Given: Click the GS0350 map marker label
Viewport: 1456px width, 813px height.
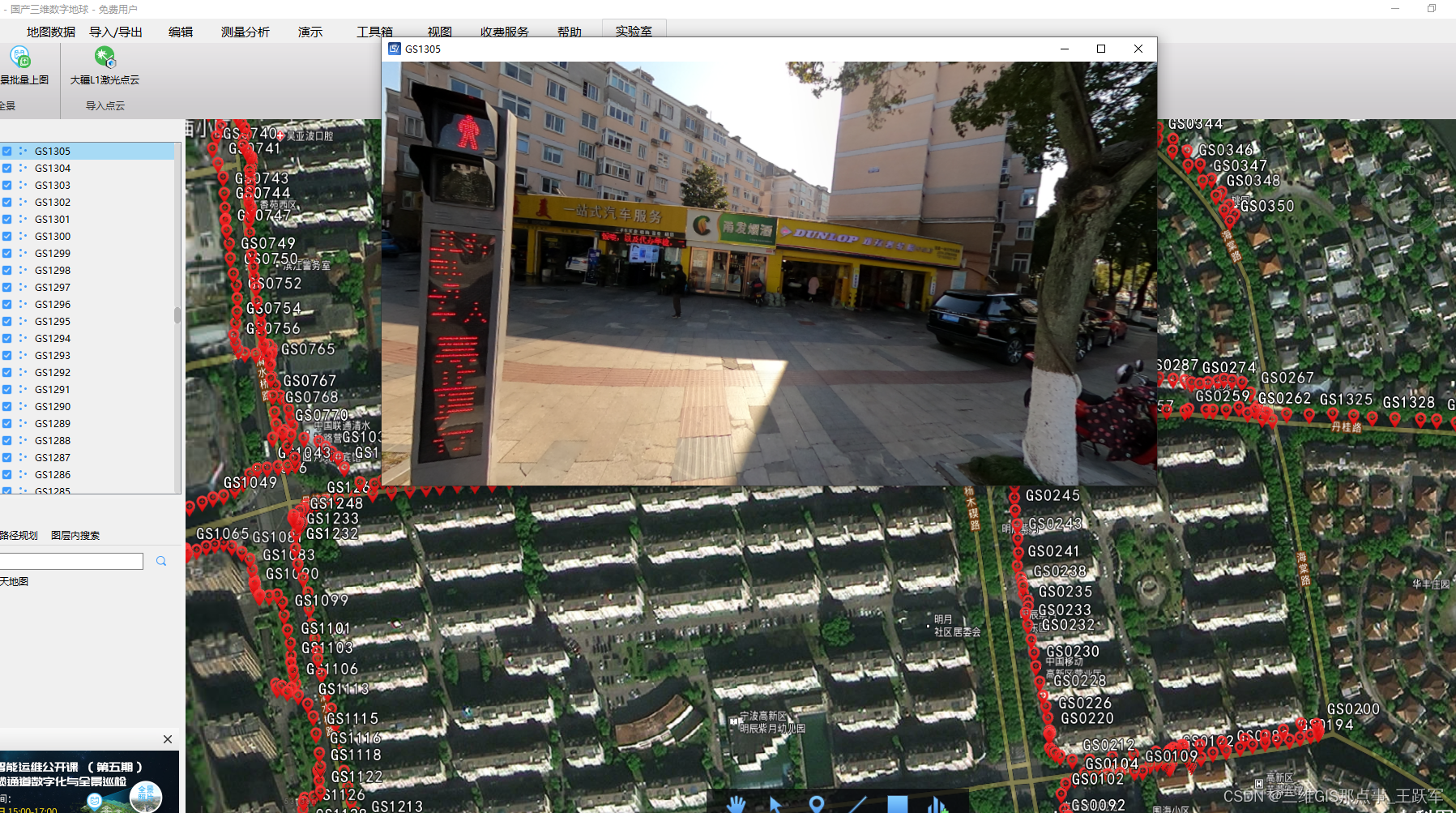Looking at the screenshot, I should 1268,207.
